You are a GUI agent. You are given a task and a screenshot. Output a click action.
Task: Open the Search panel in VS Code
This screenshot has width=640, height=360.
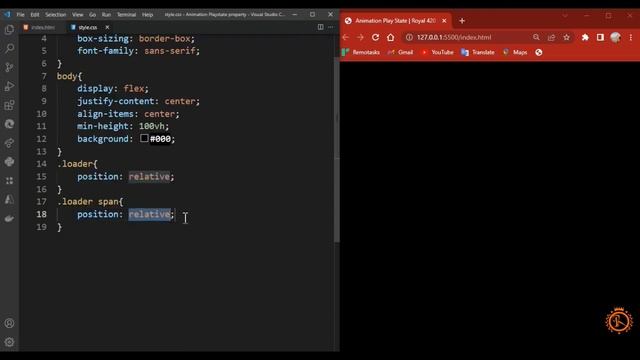point(9,48)
